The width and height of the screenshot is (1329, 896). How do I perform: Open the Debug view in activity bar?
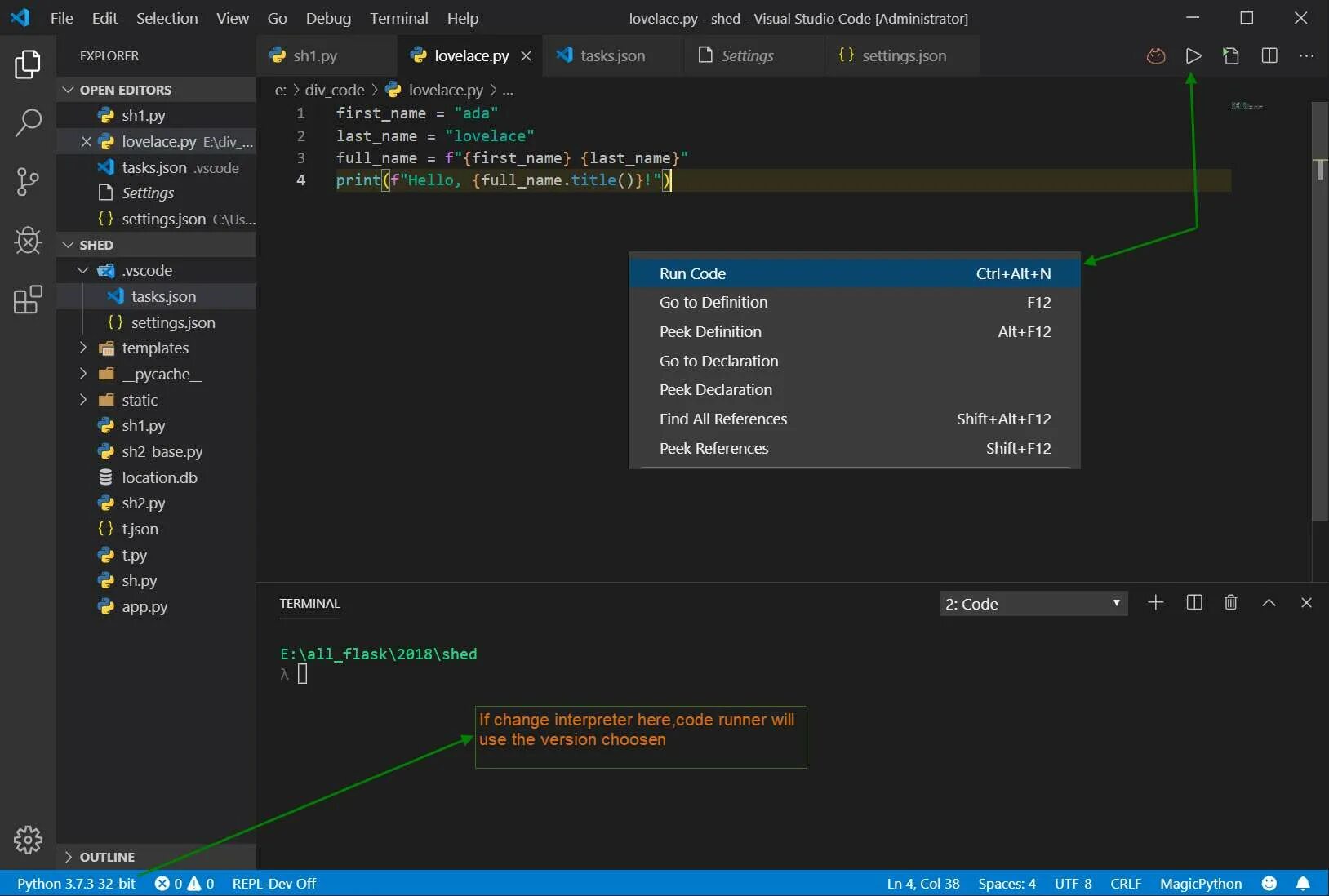tap(28, 240)
